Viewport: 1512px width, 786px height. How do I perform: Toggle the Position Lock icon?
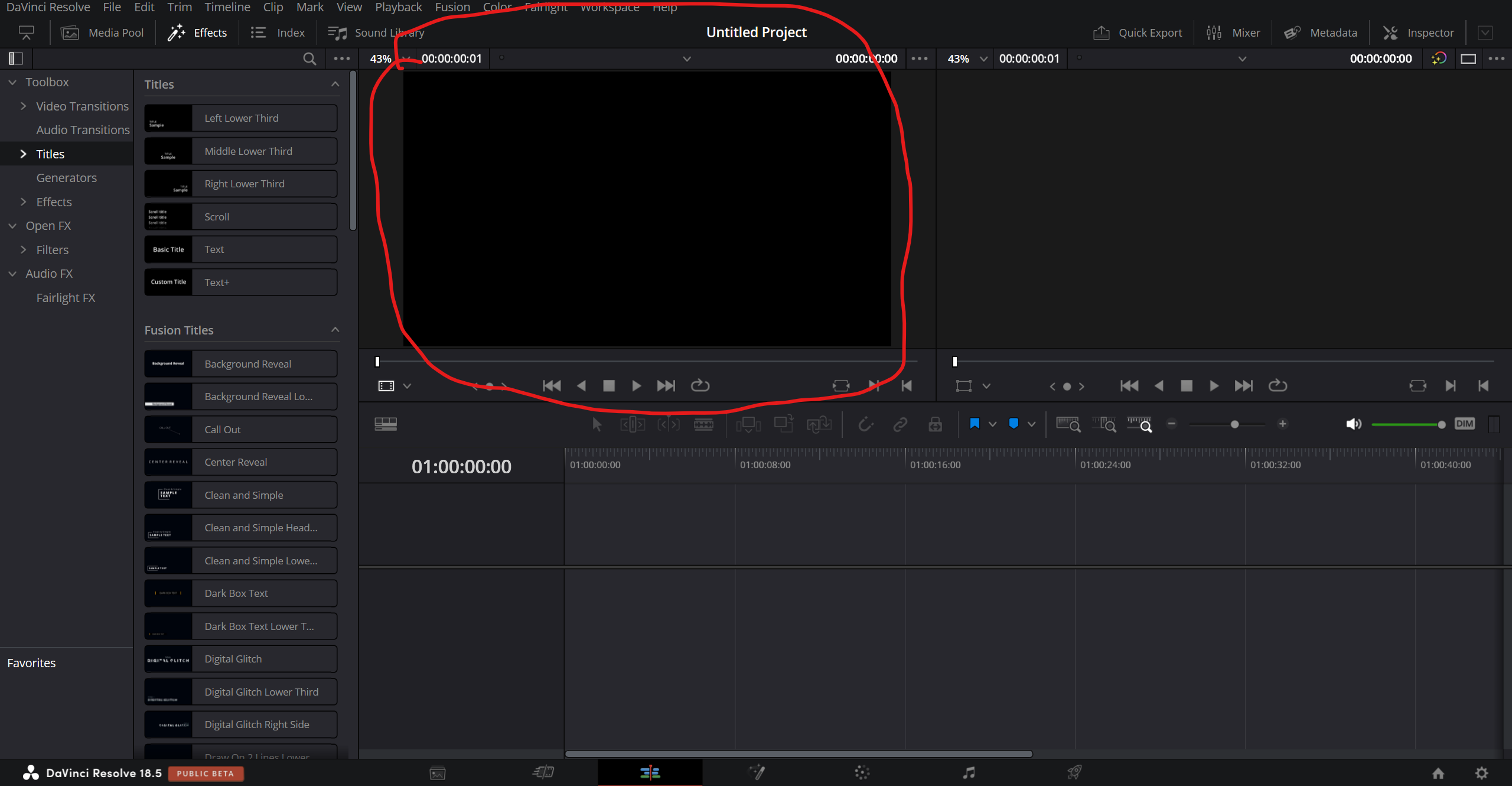pyautogui.click(x=936, y=424)
